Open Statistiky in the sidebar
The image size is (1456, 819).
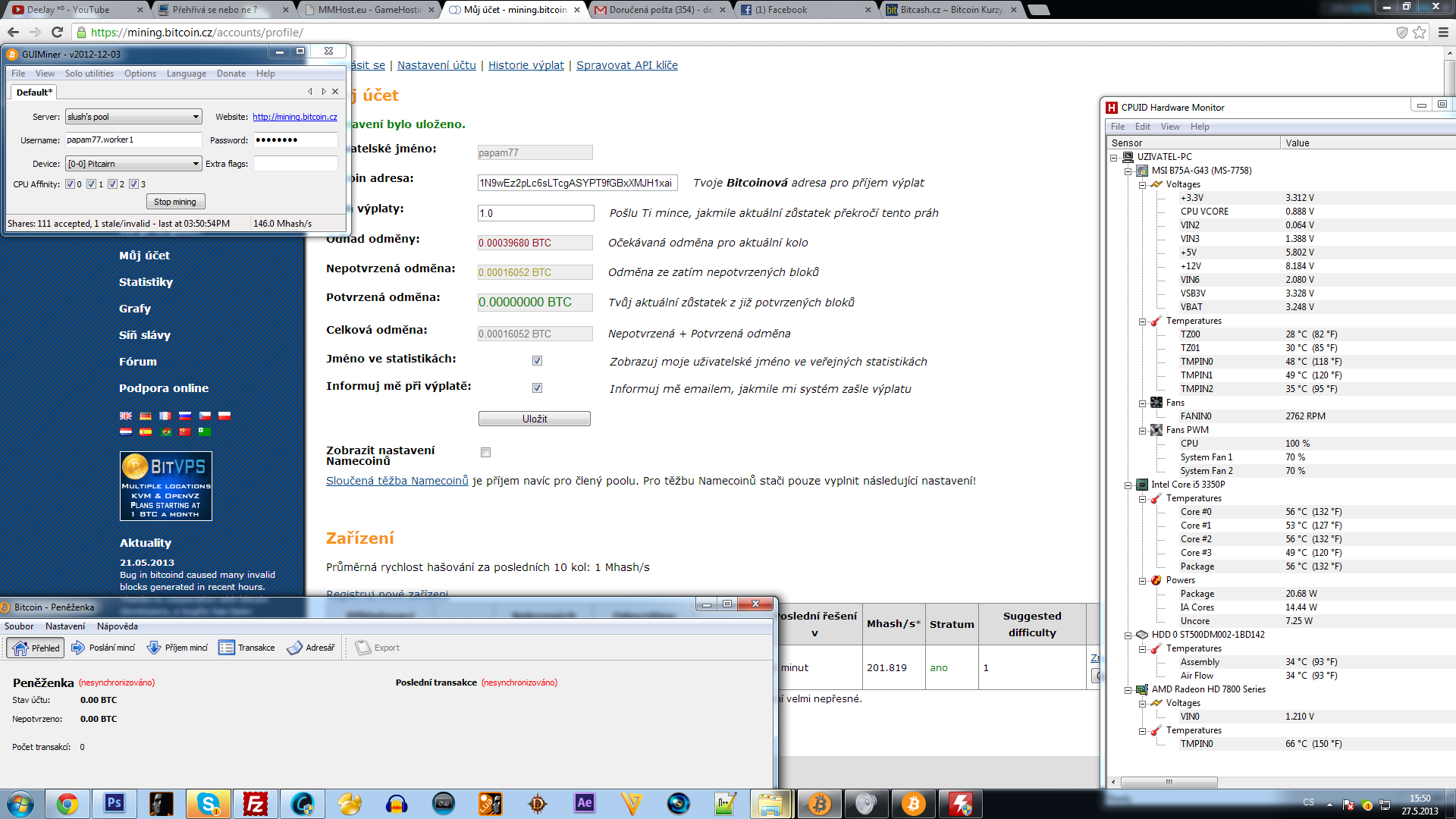146,282
